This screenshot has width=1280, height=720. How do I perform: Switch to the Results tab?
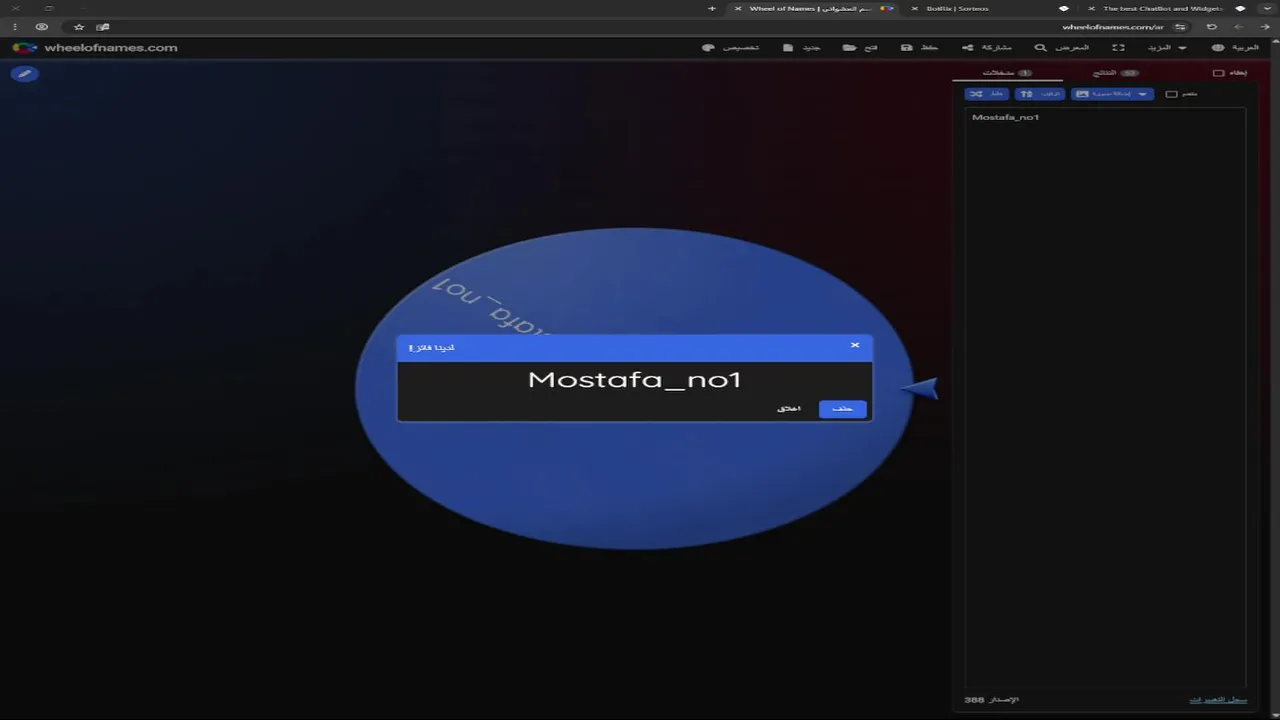(1116, 73)
